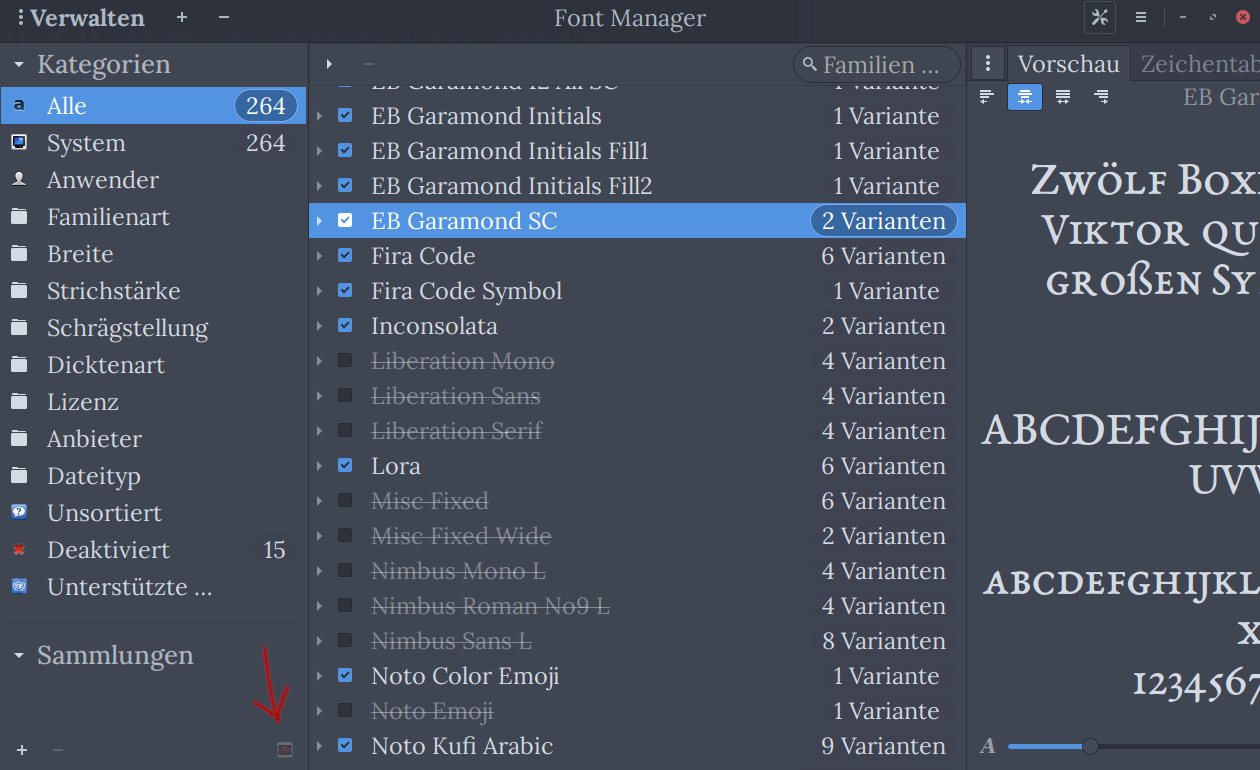This screenshot has height=770, width=1260.
Task: Click the red disabled-fonts filter icon below Sammlungen
Action: pos(283,748)
